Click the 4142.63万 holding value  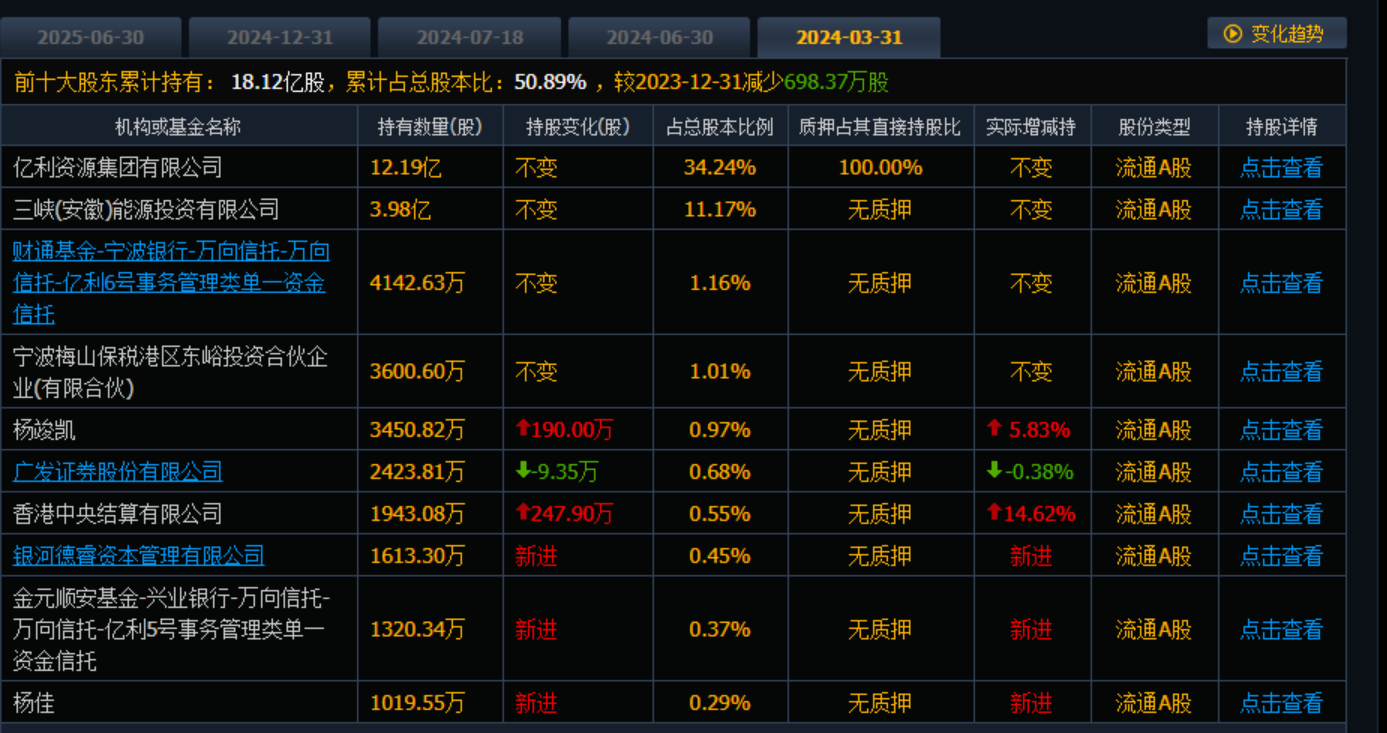(x=417, y=283)
